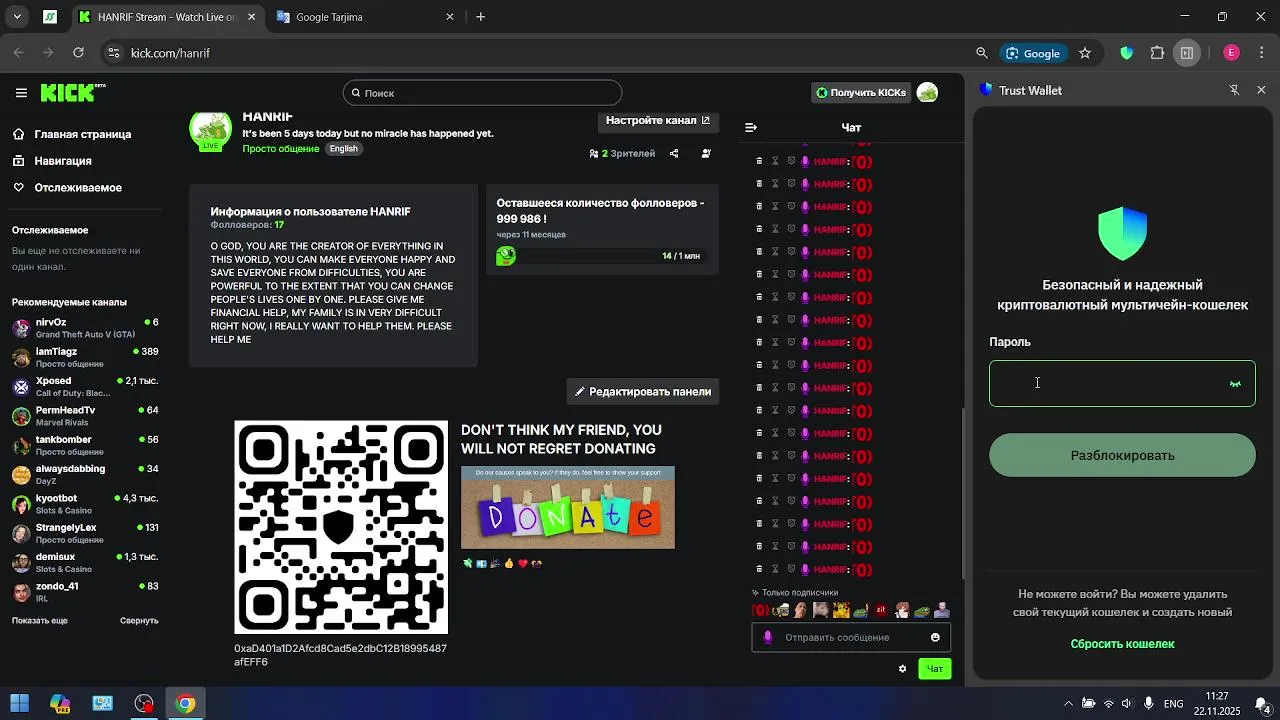Viewport: 1280px width, 720px height.
Task: Click the Kick search field
Action: coord(482,93)
